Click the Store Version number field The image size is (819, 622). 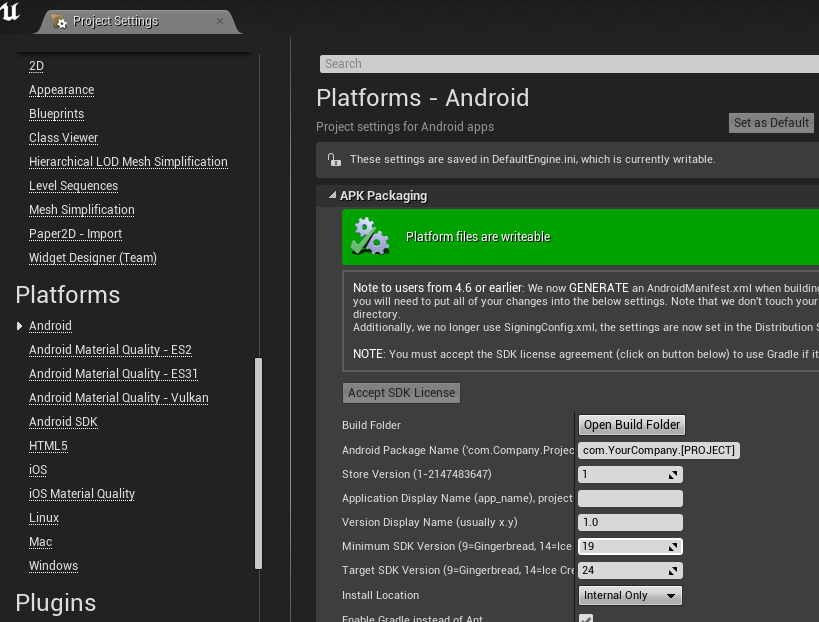coord(630,474)
